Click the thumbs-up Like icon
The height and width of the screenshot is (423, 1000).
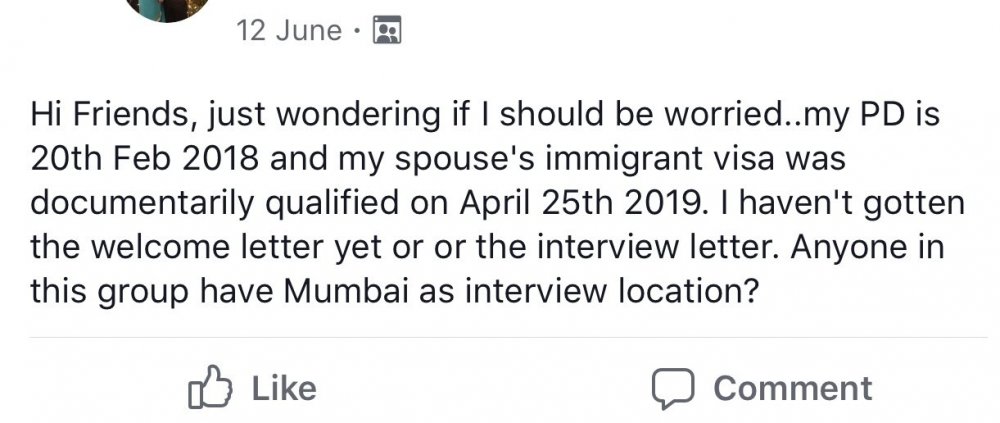click(x=207, y=388)
